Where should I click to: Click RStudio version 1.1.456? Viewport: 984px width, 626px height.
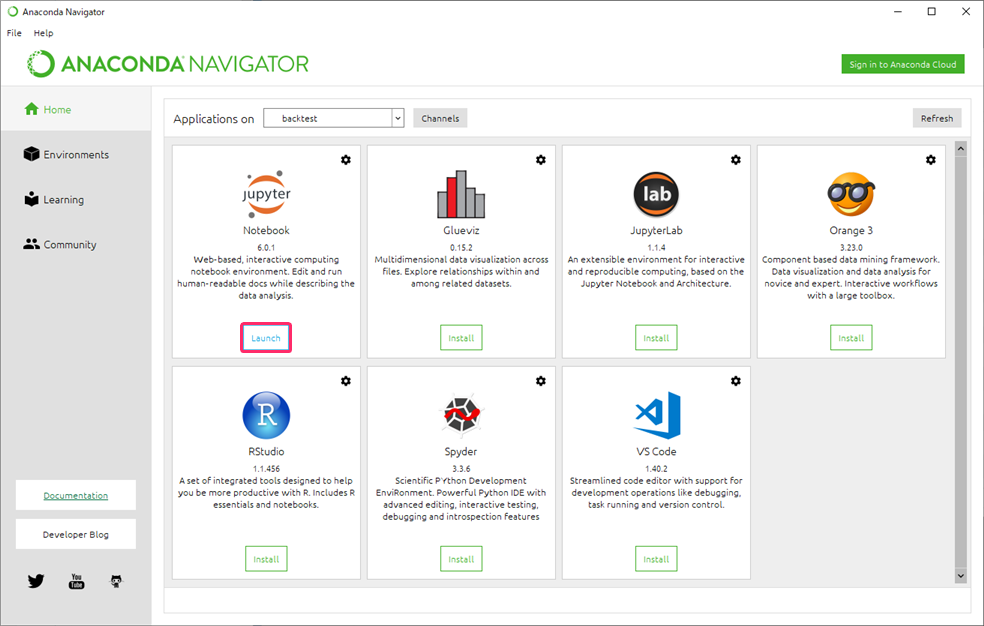click(x=266, y=469)
